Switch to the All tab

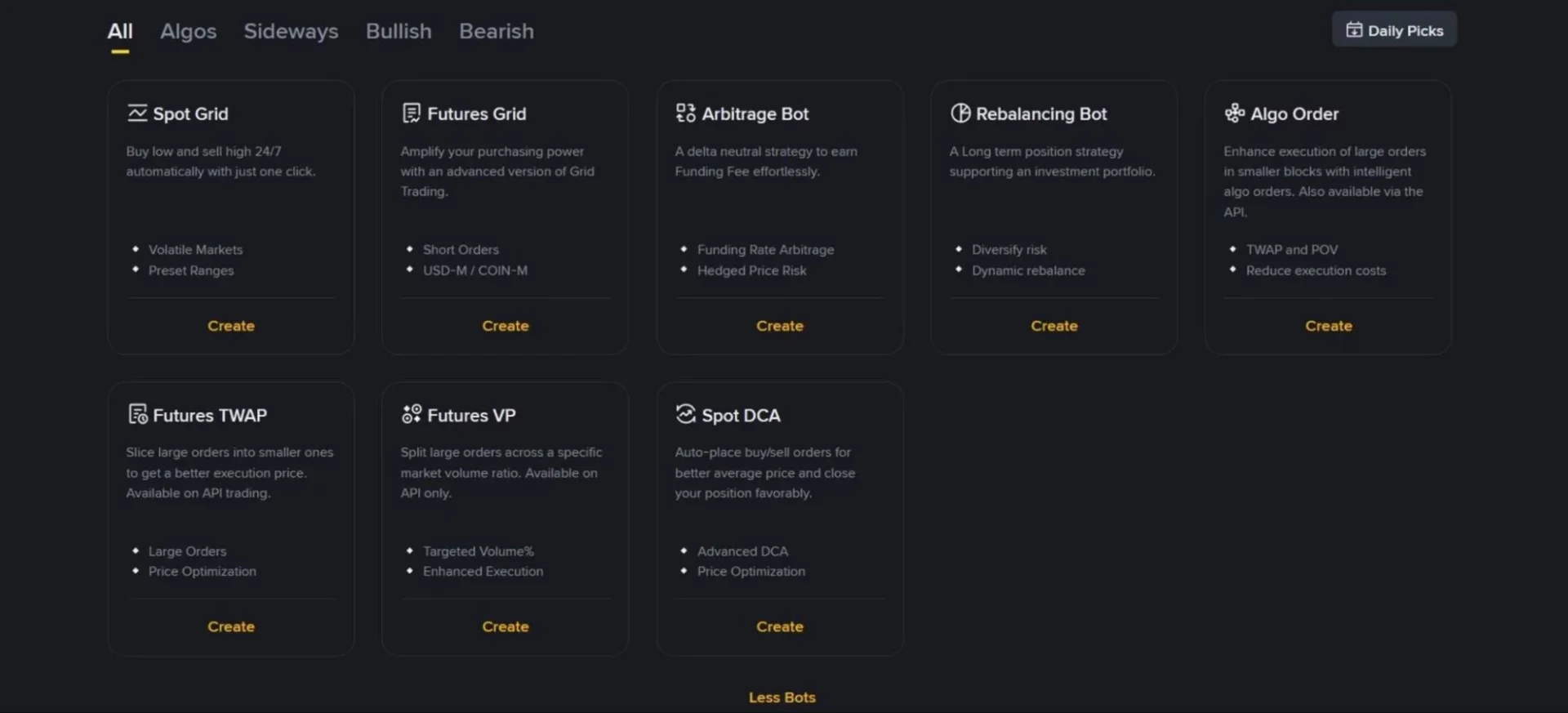click(120, 31)
